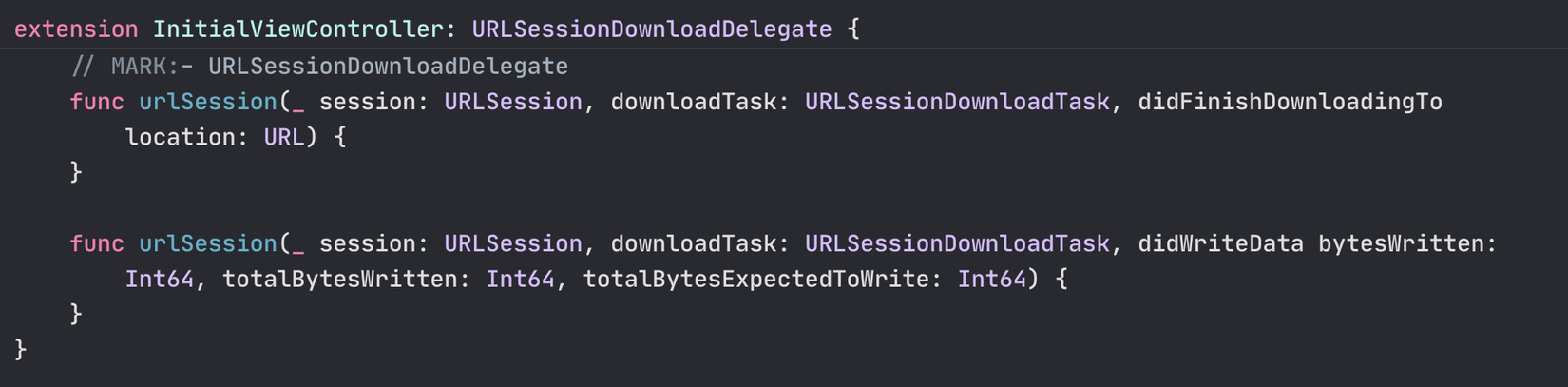Click the extension keyword
The width and height of the screenshot is (1568, 387).
[76, 29]
